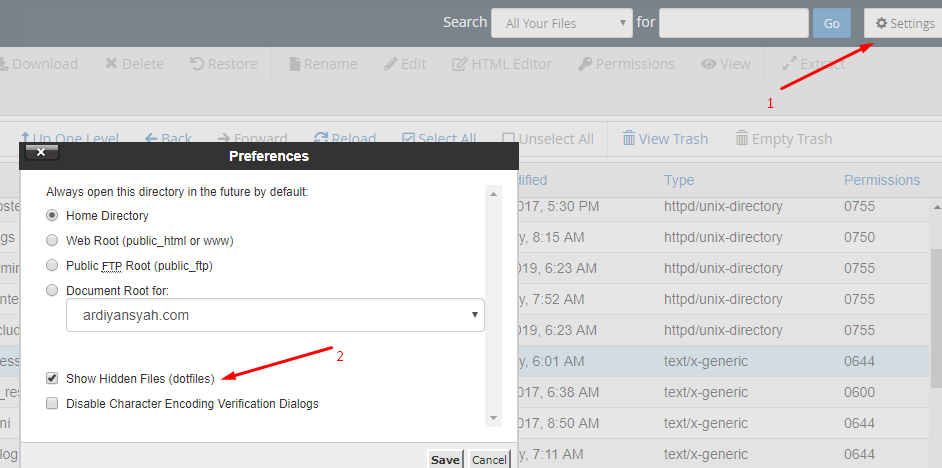Click the 6:38 AM modified cell
942x468 pixels.
pos(558,392)
